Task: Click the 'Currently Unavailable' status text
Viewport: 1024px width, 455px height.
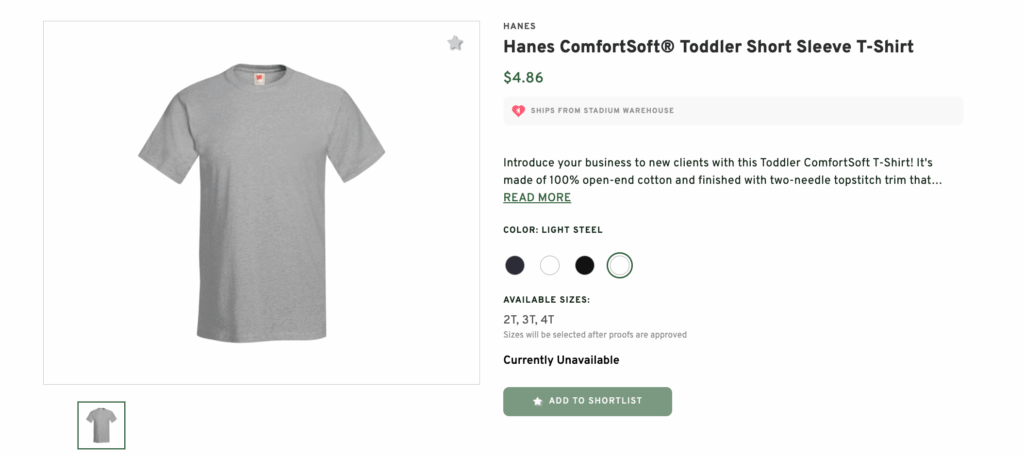Action: click(x=561, y=360)
